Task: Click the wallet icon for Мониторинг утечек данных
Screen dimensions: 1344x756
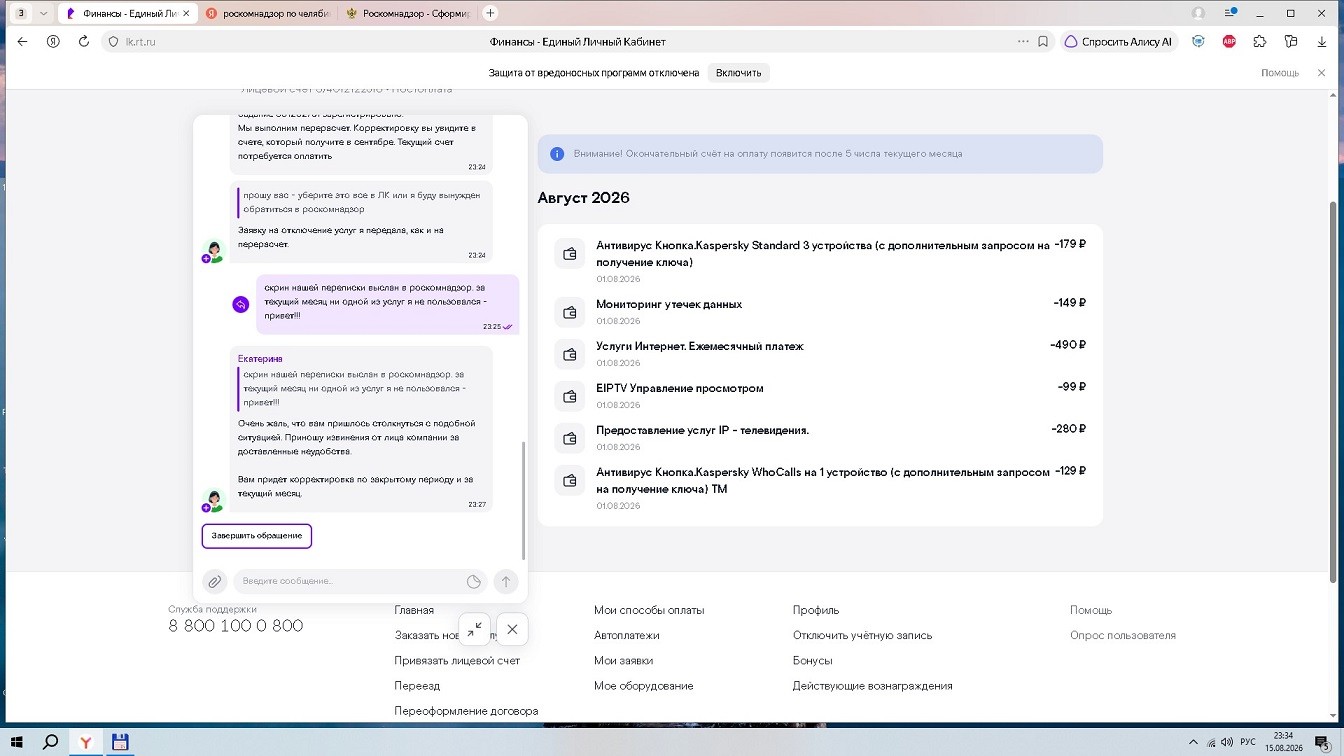Action: 570,312
